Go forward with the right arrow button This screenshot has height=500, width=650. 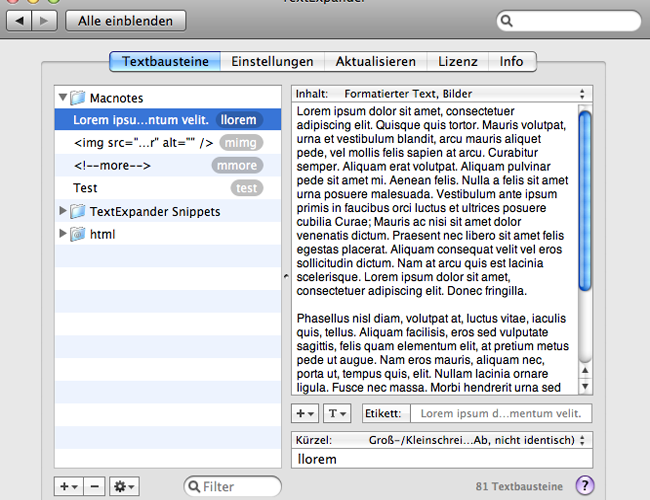(x=44, y=21)
